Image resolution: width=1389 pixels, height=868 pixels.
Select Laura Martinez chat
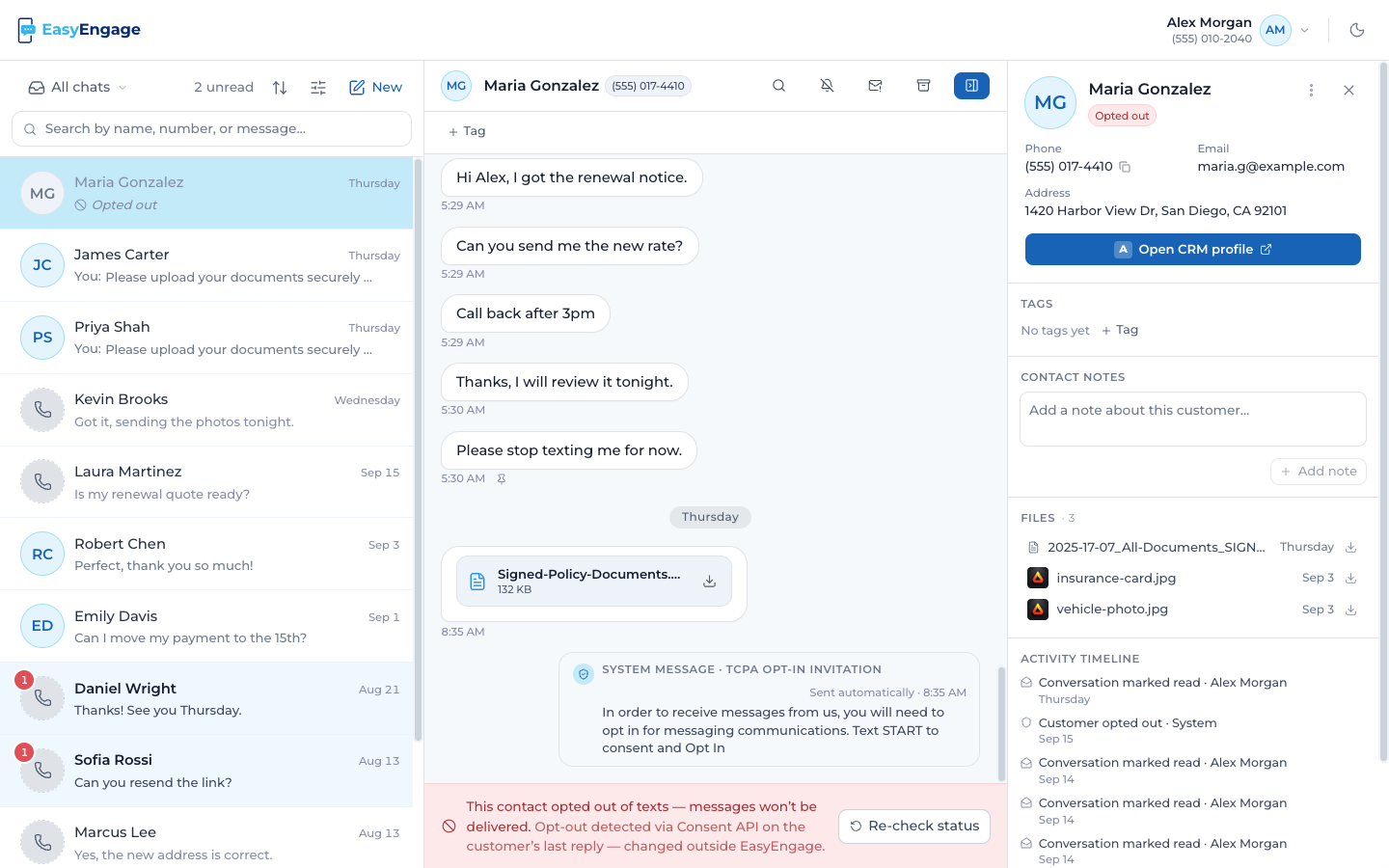coord(206,482)
